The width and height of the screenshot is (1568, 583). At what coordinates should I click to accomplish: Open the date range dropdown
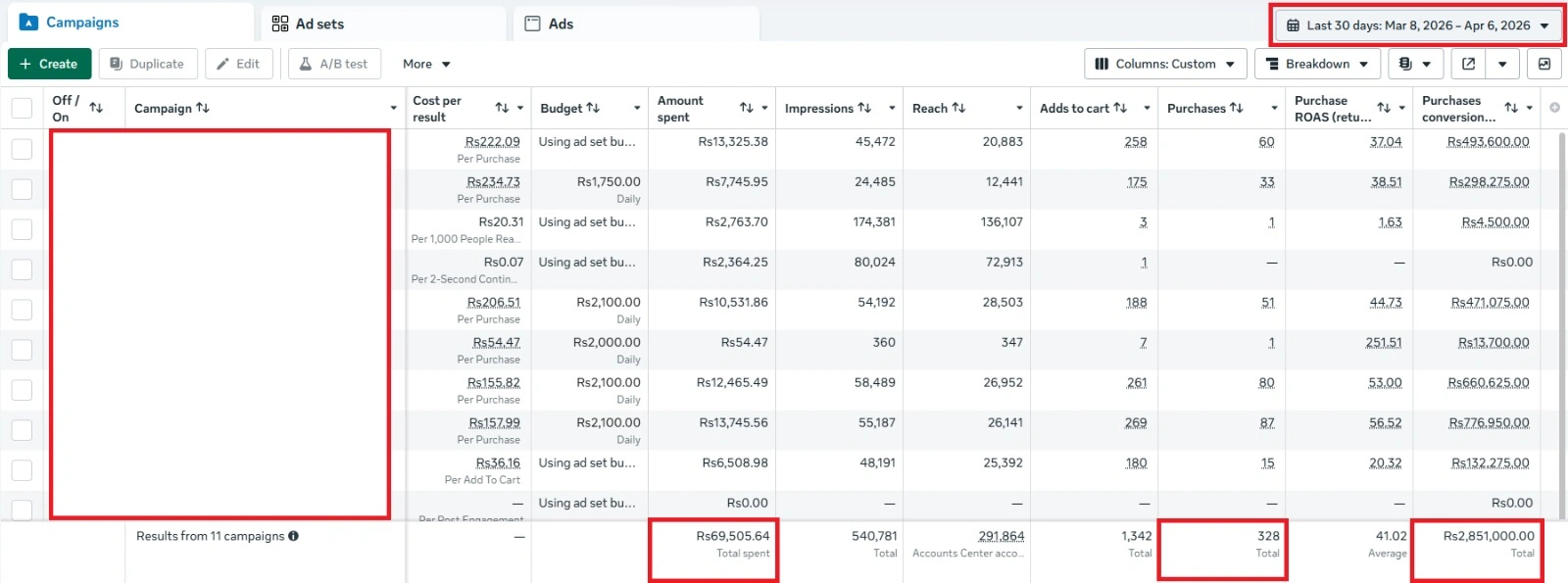coord(1418,25)
